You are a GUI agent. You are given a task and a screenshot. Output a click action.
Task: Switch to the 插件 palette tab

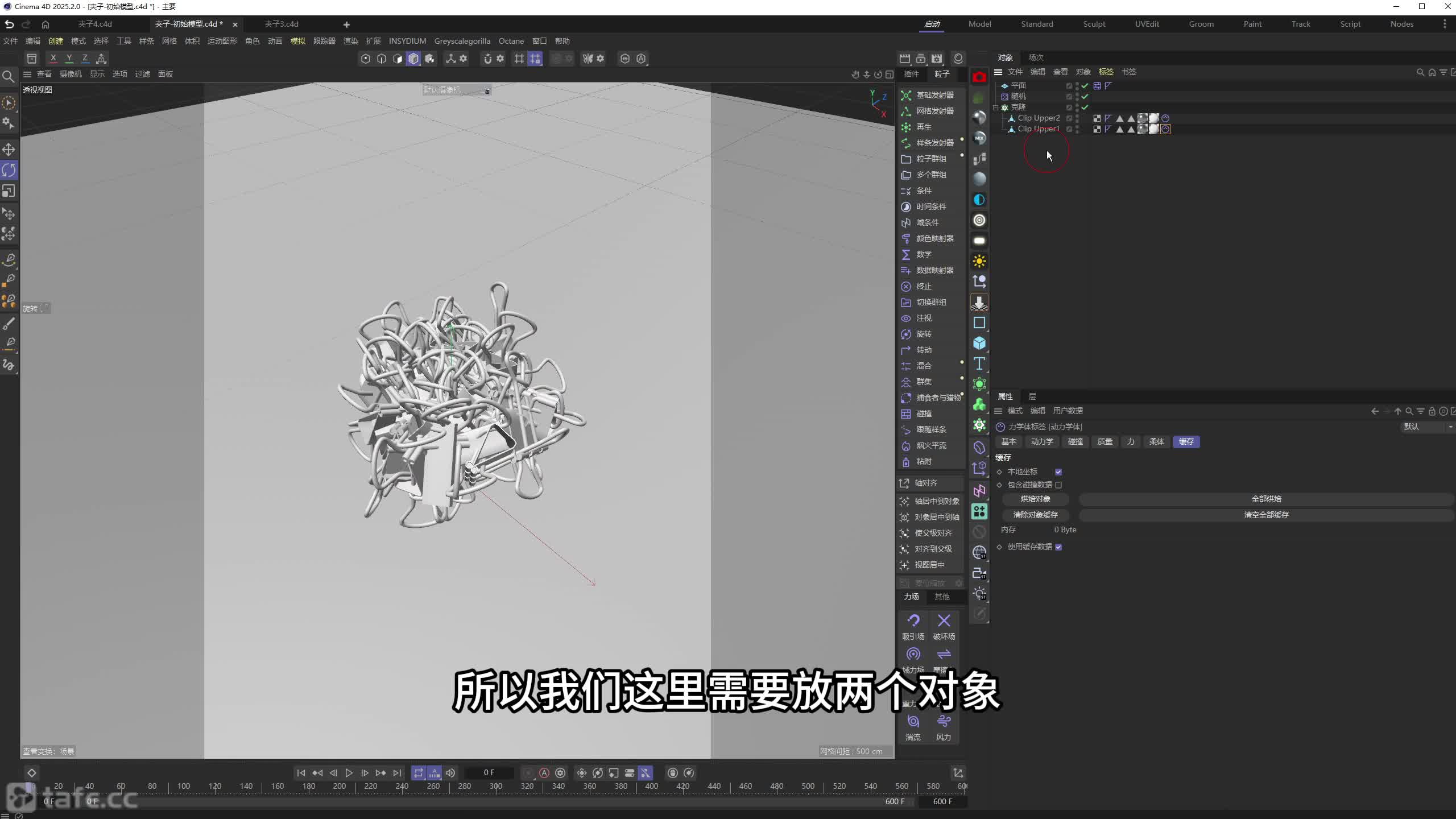(x=911, y=74)
